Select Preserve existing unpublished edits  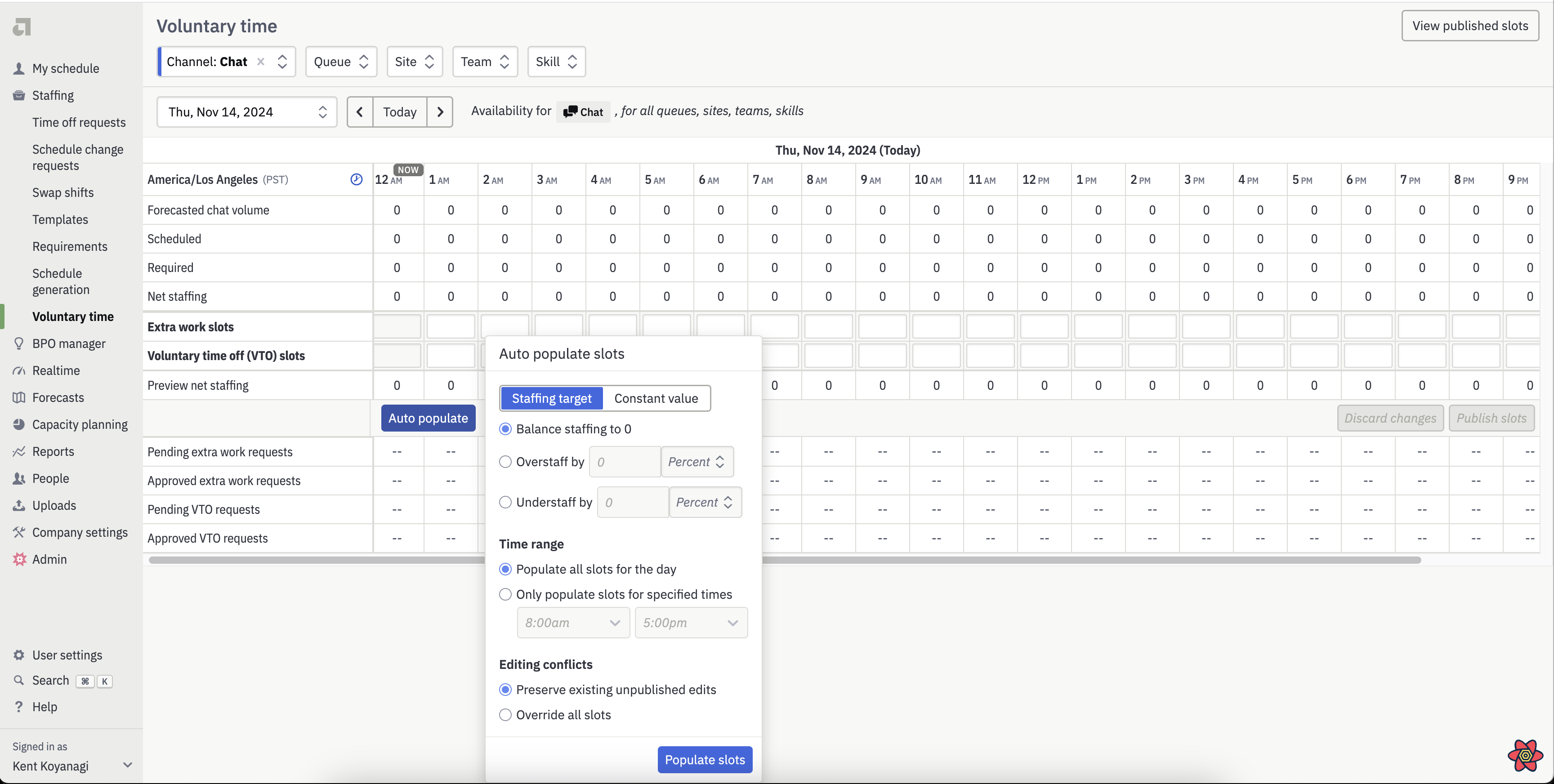[x=505, y=689]
